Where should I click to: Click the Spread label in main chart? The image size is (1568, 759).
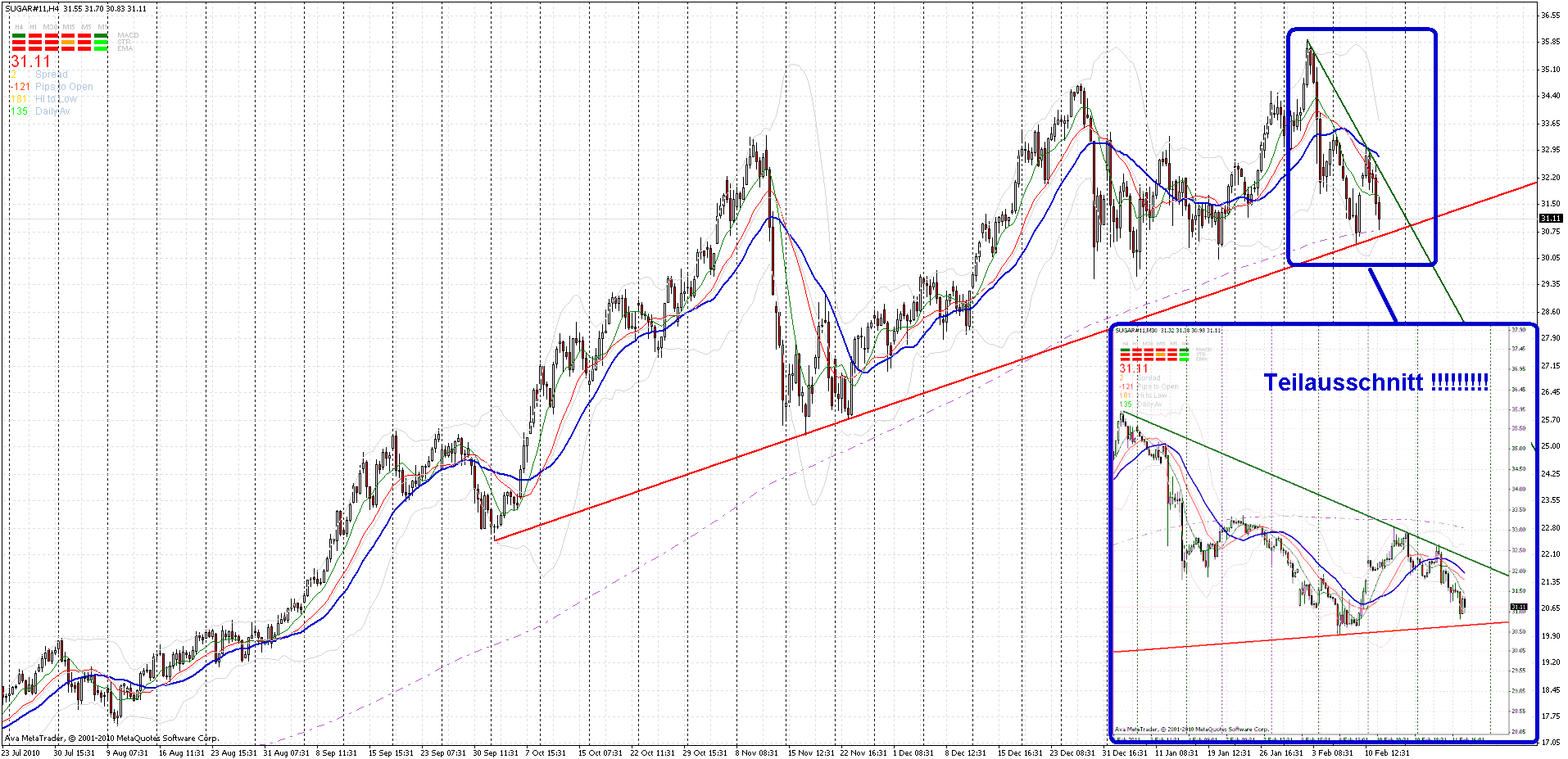[x=52, y=74]
